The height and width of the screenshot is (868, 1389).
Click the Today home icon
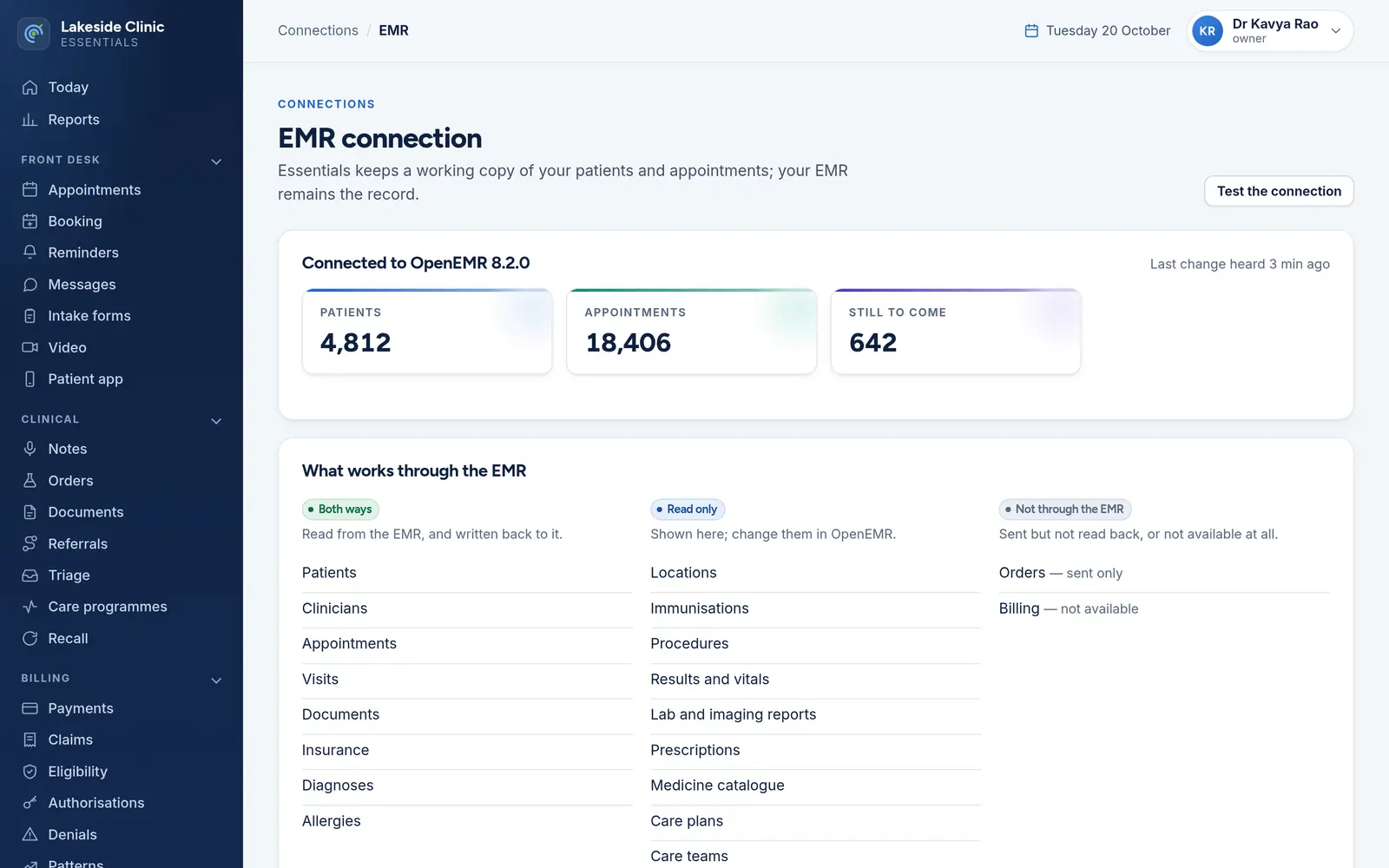click(30, 88)
